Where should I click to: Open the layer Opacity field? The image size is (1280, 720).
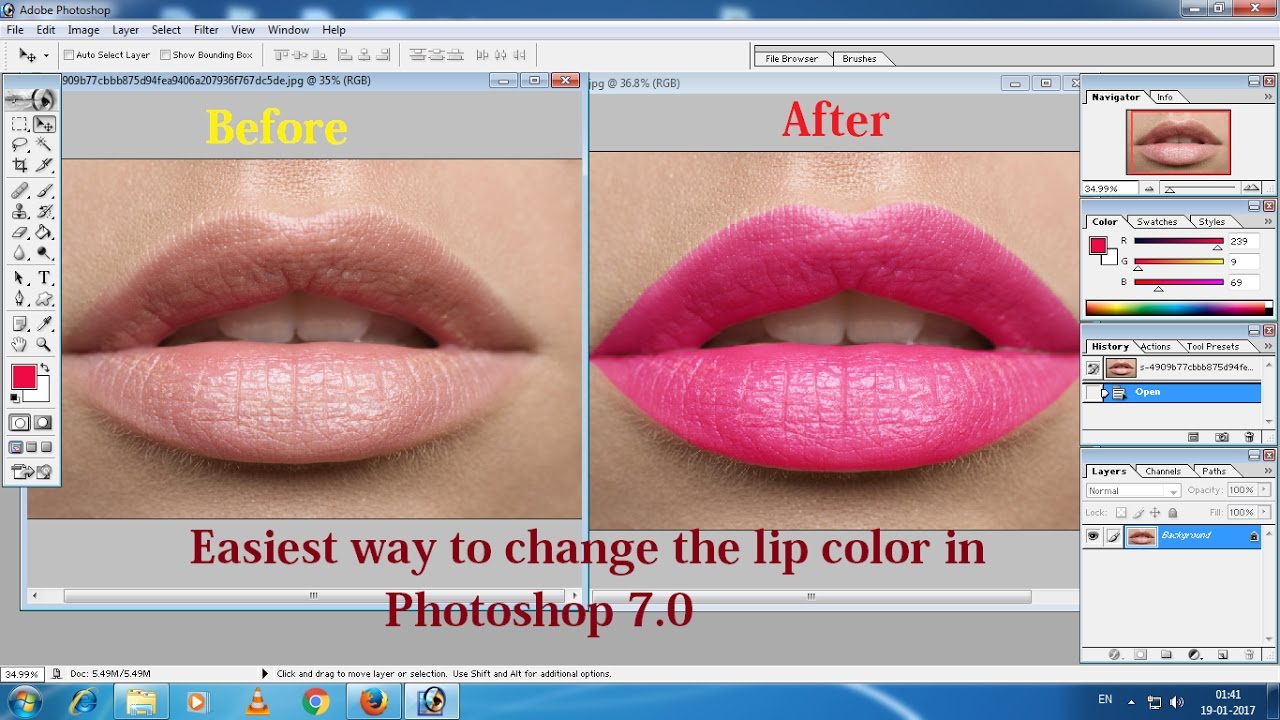[x=1241, y=490]
